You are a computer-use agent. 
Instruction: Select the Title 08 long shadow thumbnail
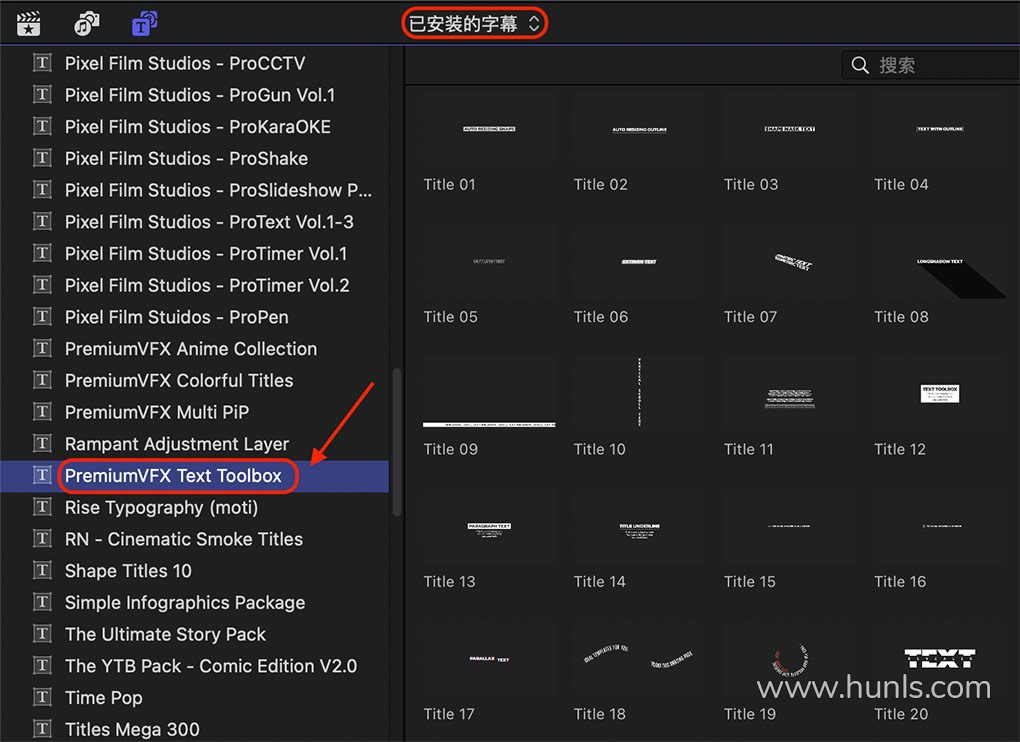coord(940,261)
